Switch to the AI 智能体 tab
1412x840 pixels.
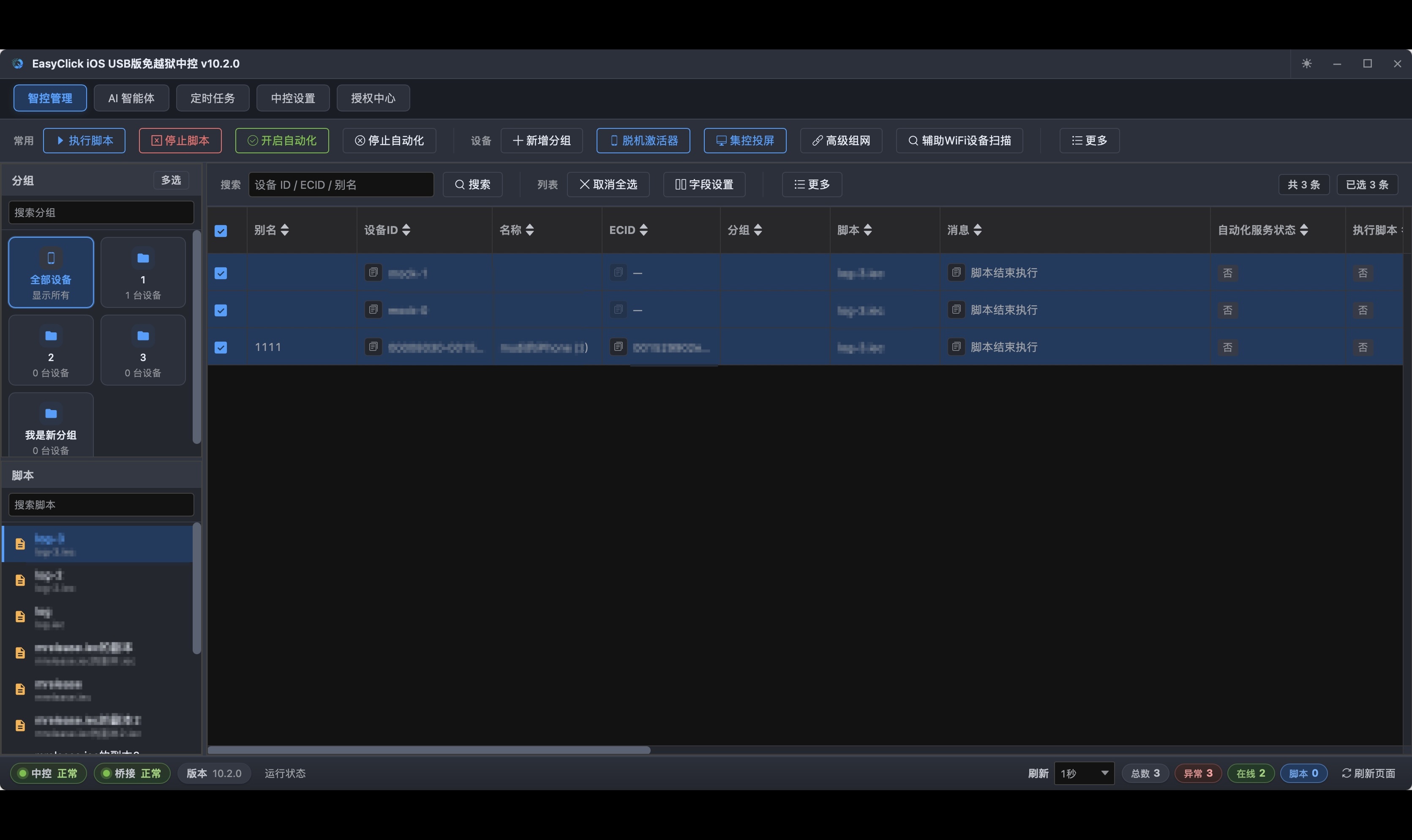[131, 98]
